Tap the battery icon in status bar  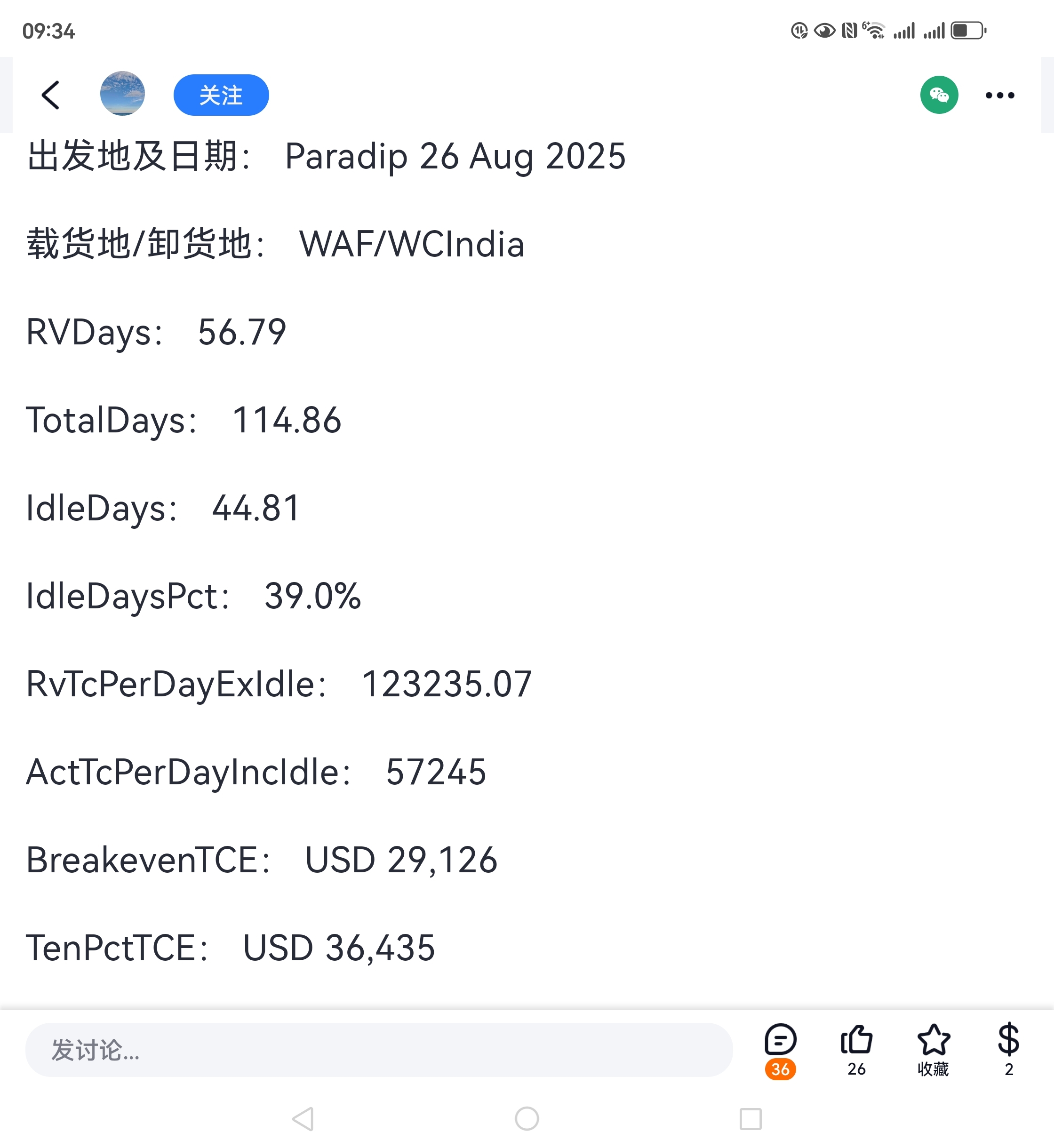[968, 30]
